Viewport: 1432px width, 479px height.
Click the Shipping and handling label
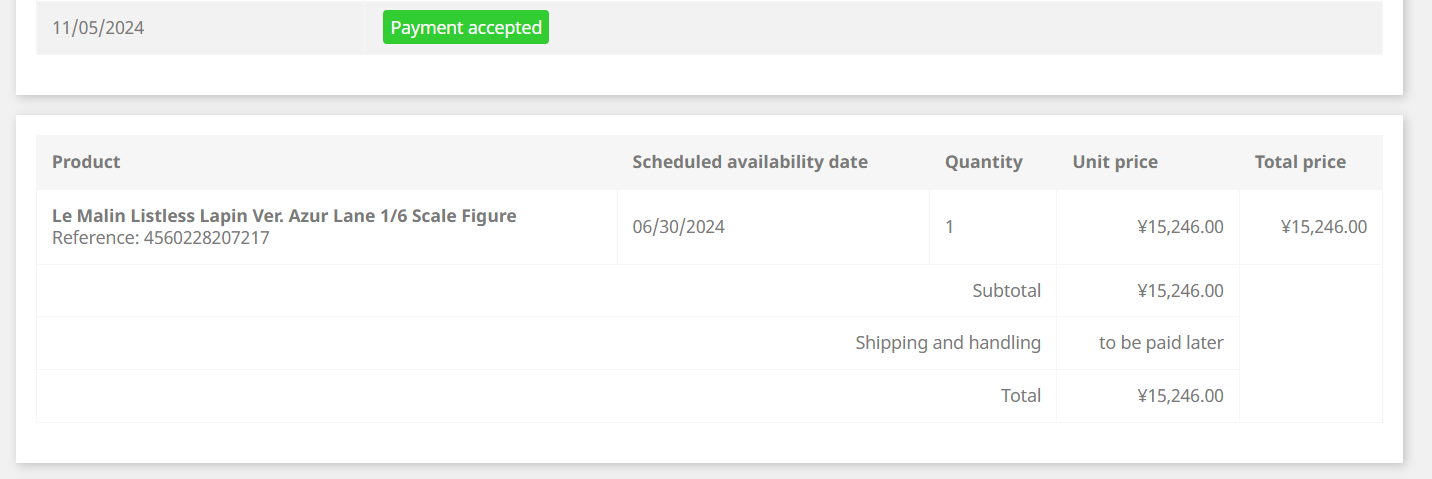tap(948, 343)
